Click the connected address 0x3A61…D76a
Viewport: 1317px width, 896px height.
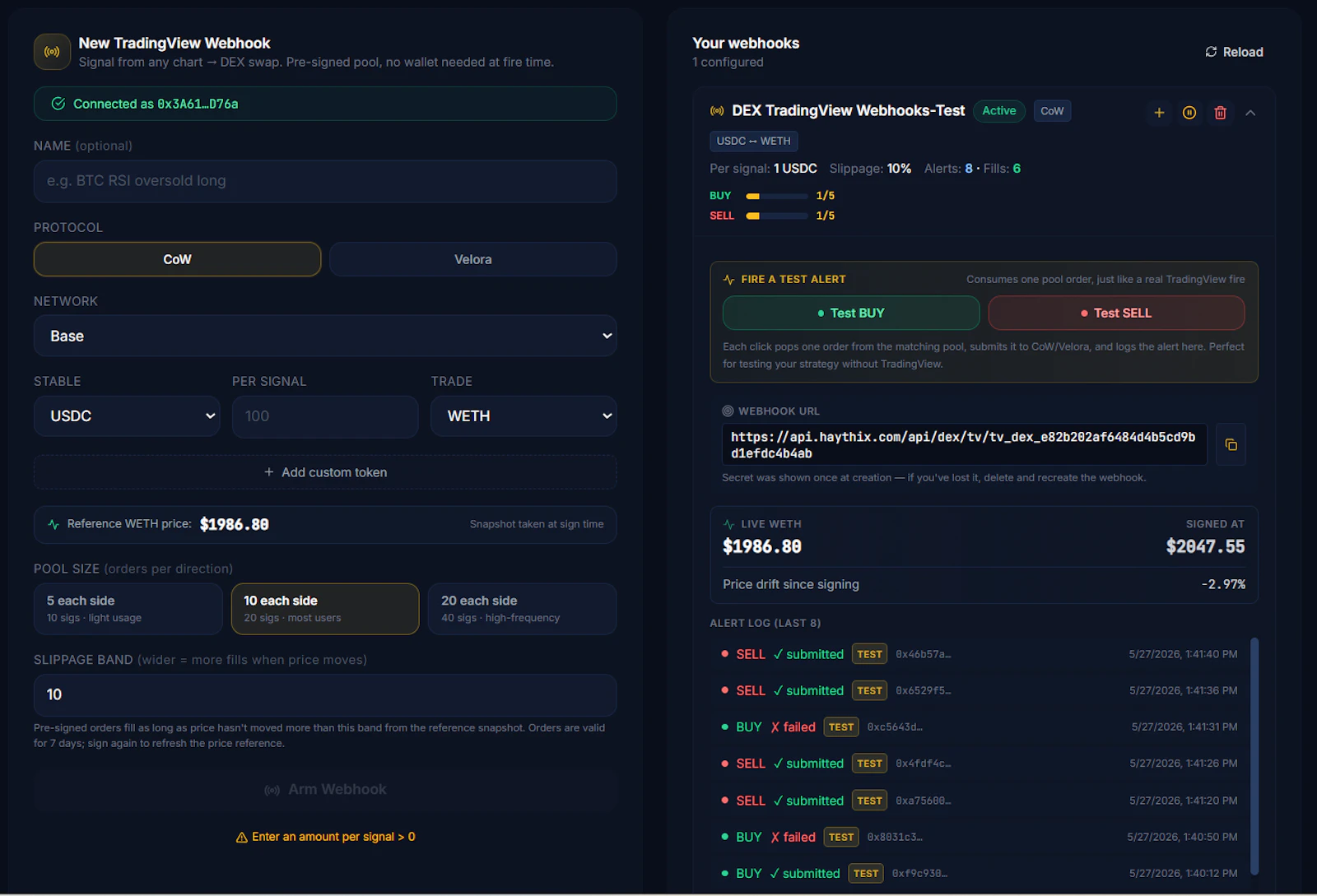[x=198, y=104]
